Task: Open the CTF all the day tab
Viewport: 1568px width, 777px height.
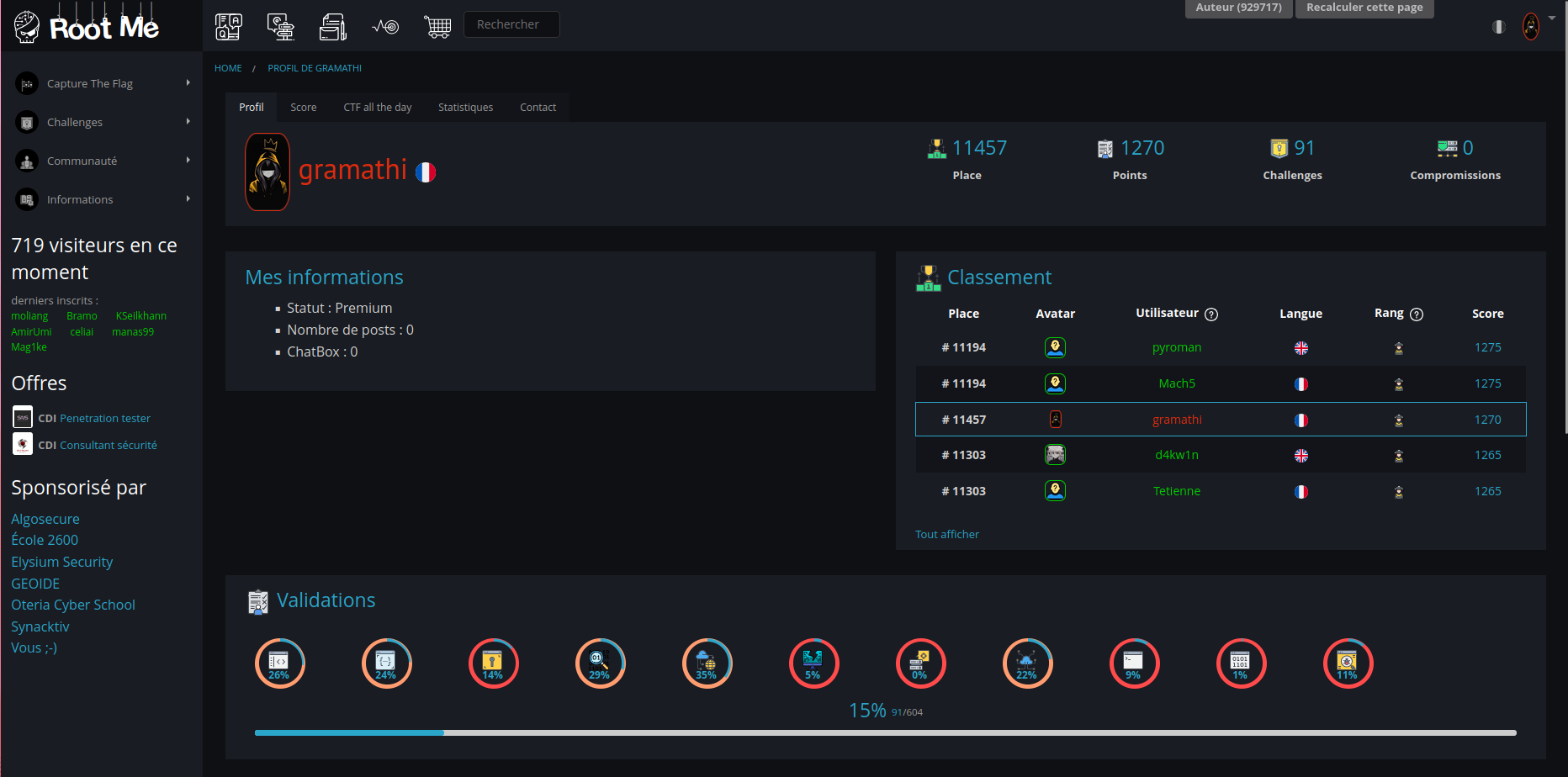Action: coord(377,107)
